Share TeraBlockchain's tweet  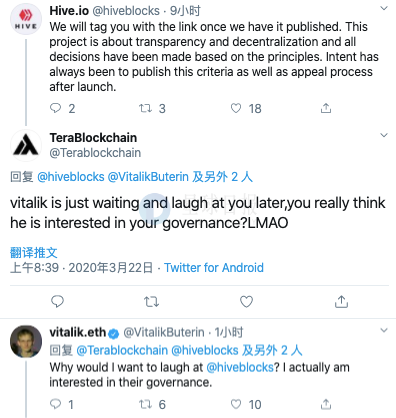pos(341,301)
